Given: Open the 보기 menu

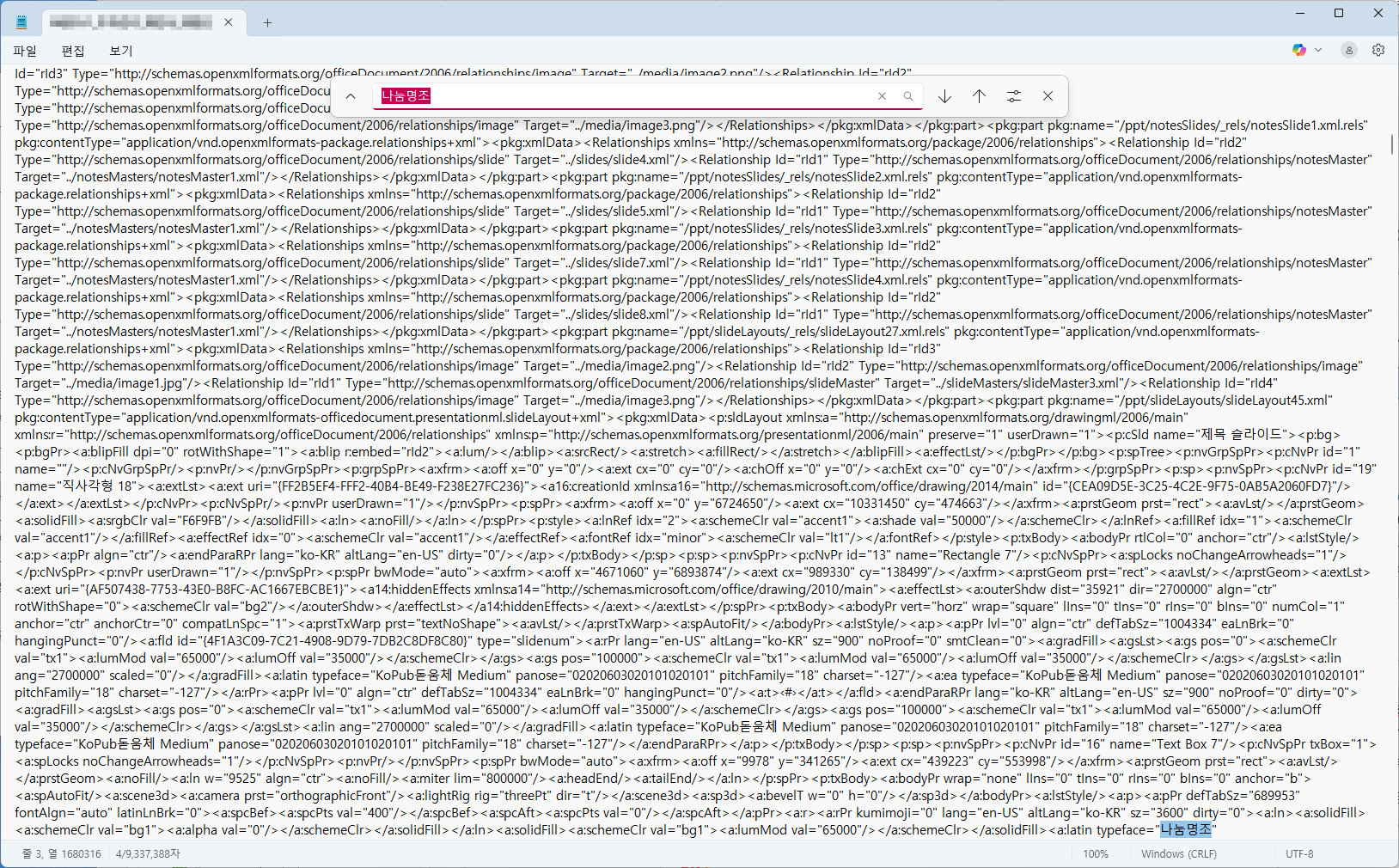Looking at the screenshot, I should [121, 51].
